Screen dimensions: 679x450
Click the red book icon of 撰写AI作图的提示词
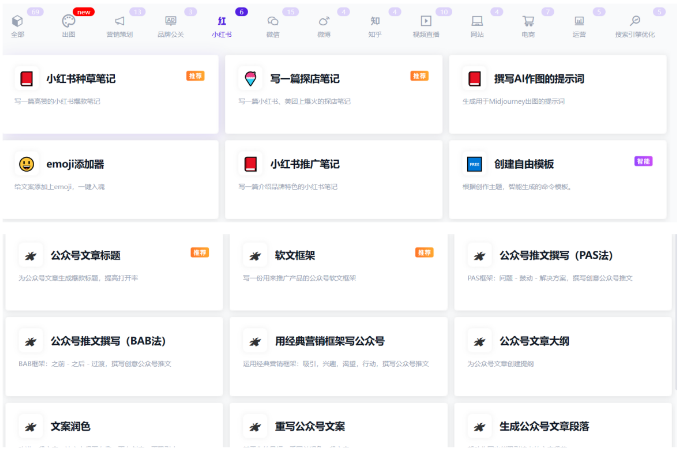(x=475, y=78)
